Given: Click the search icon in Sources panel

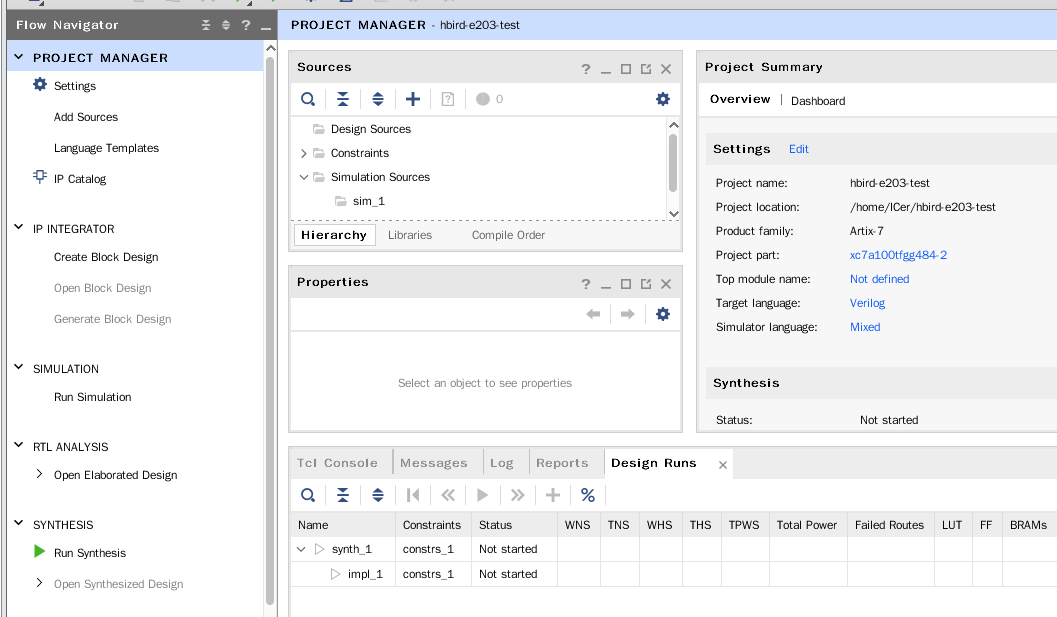Looking at the screenshot, I should tap(308, 99).
